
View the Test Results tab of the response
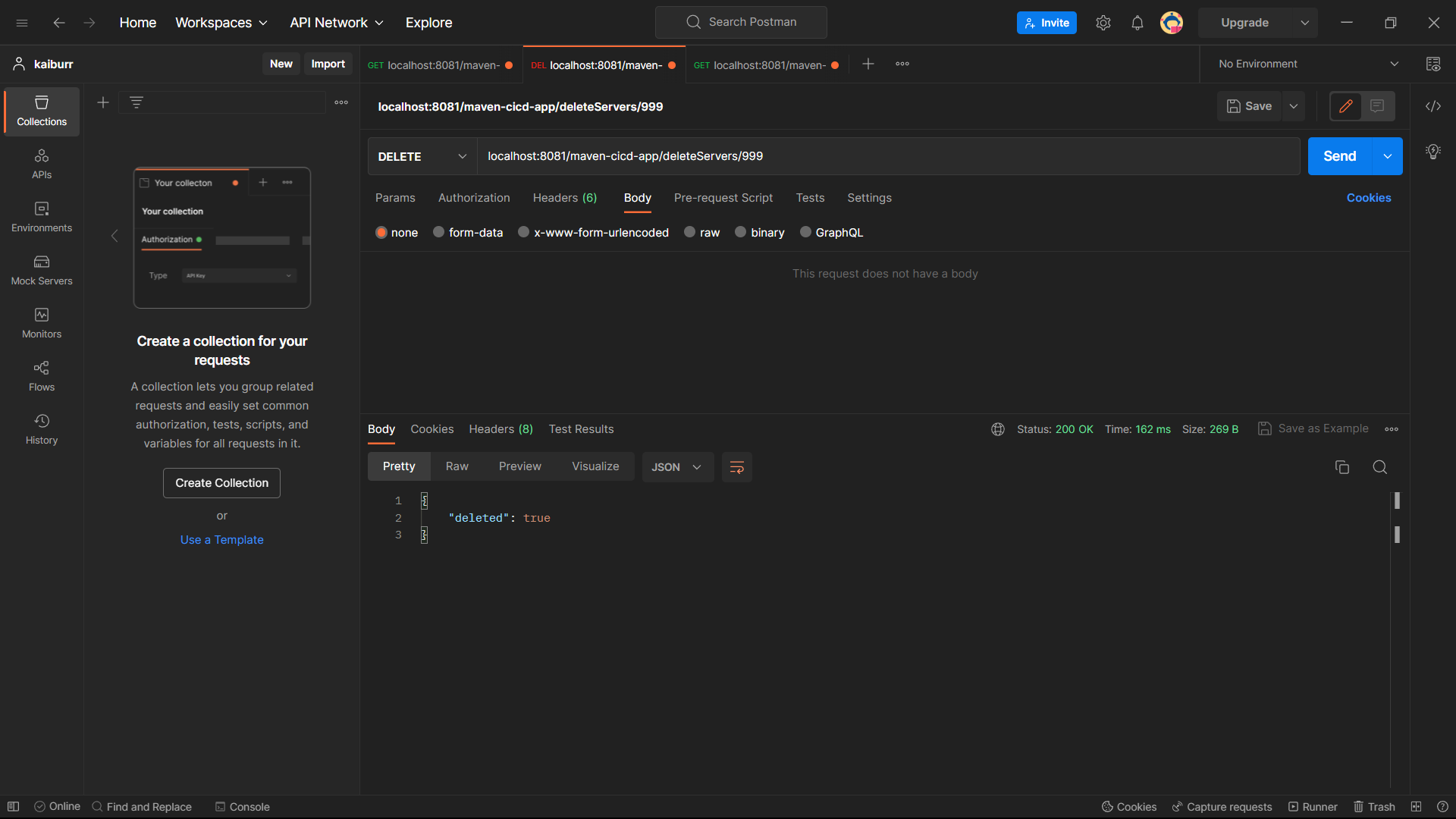pyautogui.click(x=581, y=429)
